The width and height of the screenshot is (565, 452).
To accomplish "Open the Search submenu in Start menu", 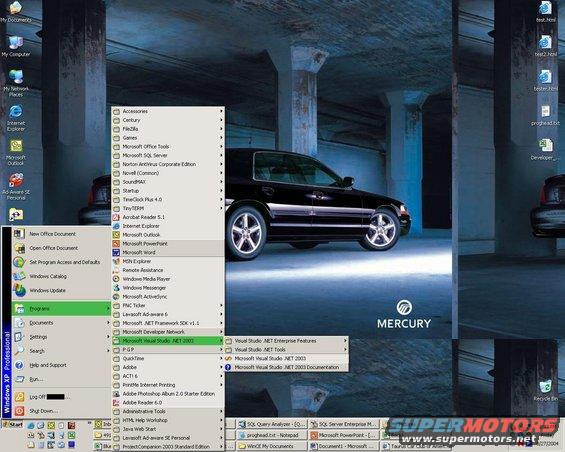I will pyautogui.click(x=61, y=351).
